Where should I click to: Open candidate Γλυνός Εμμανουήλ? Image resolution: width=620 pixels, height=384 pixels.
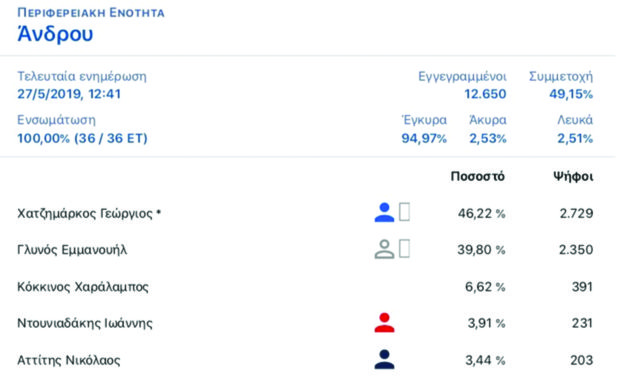pyautogui.click(x=72, y=250)
